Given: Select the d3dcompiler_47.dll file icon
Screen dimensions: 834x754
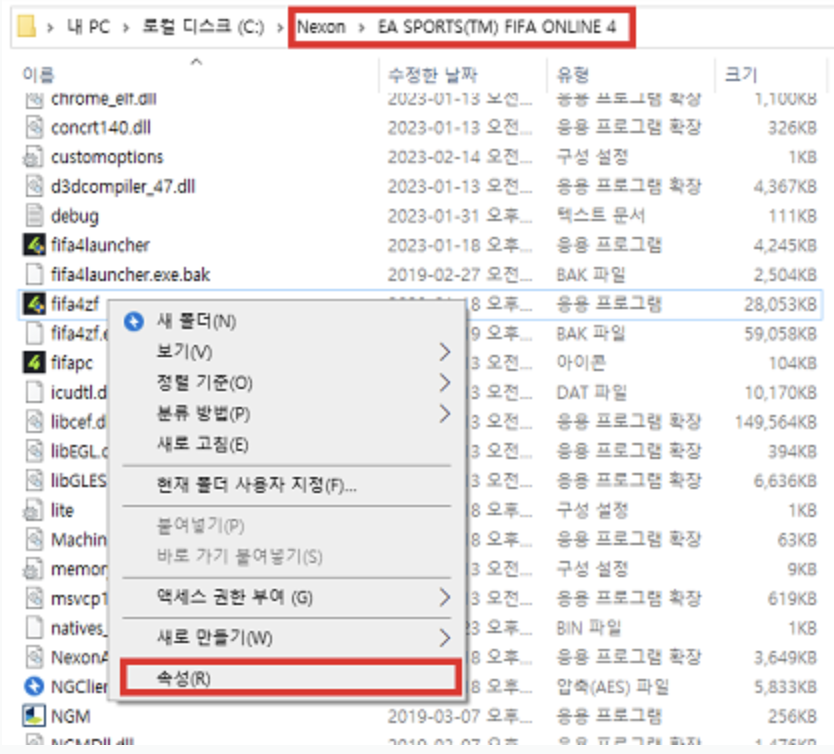Looking at the screenshot, I should click(x=34, y=186).
